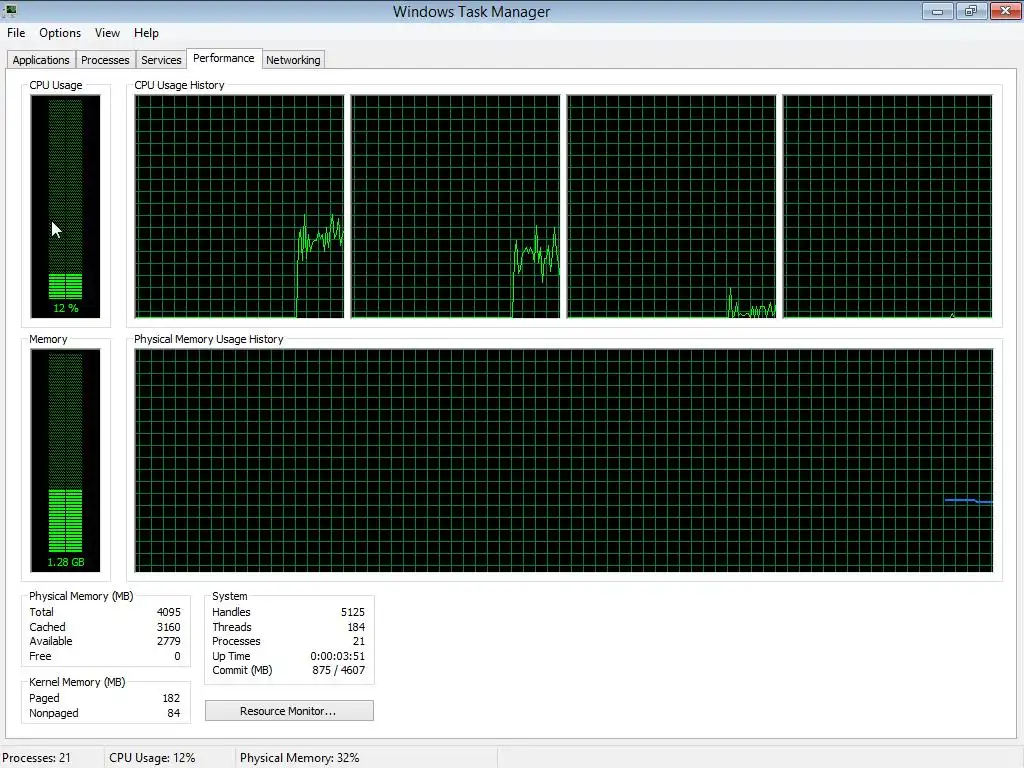Click the third CPU usage history graph
1024x768 pixels.
[x=671, y=206]
